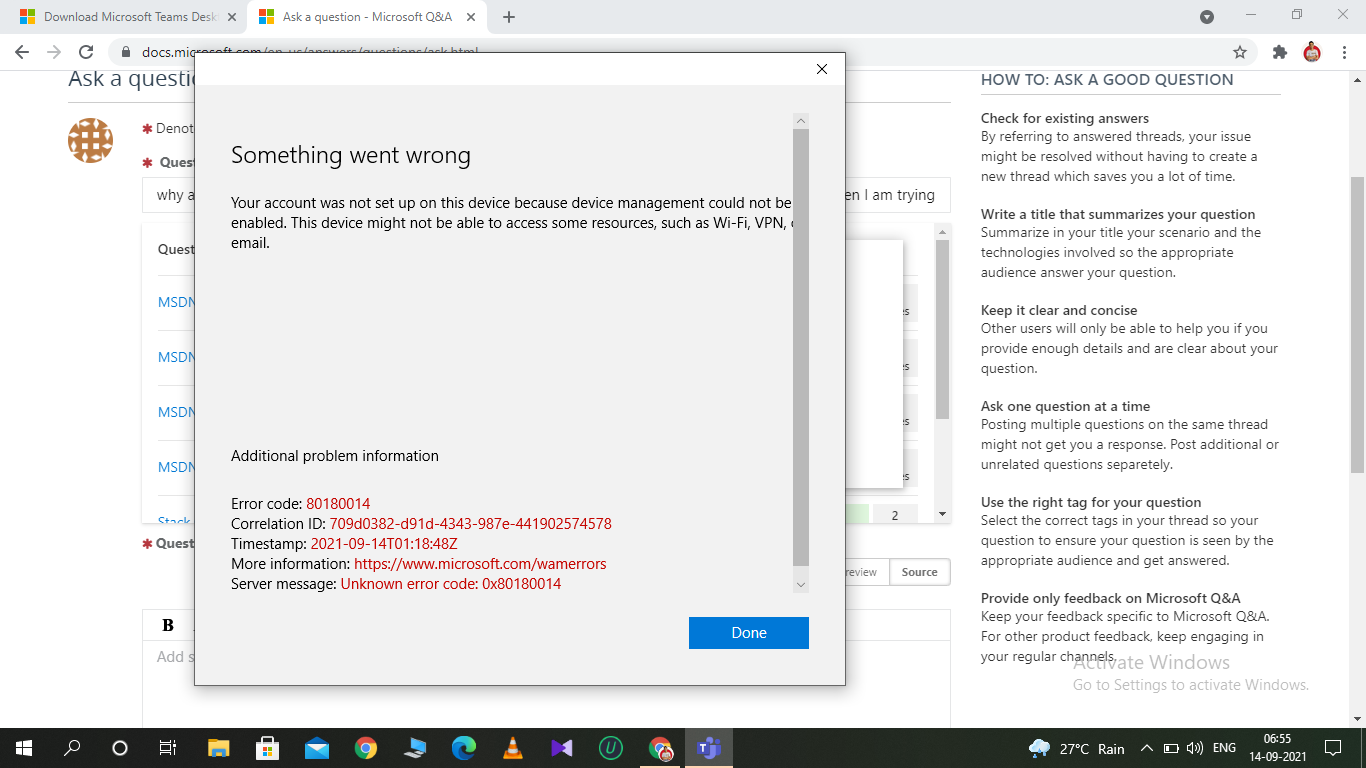
Task: Select the Source editor tab
Action: click(x=919, y=572)
